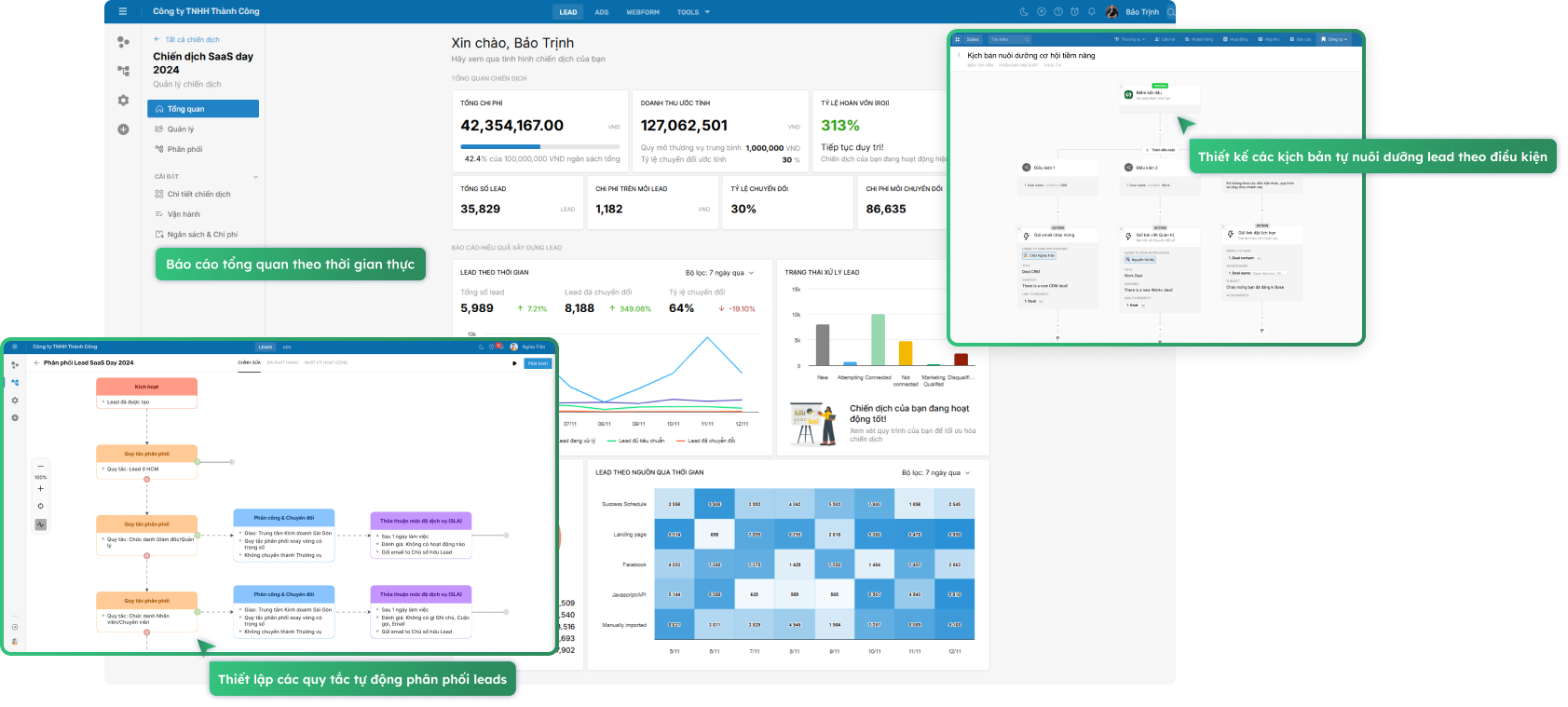Image resolution: width=1568 pixels, height=707 pixels.
Task: Click Phát hành button
Action: pyautogui.click(x=538, y=363)
